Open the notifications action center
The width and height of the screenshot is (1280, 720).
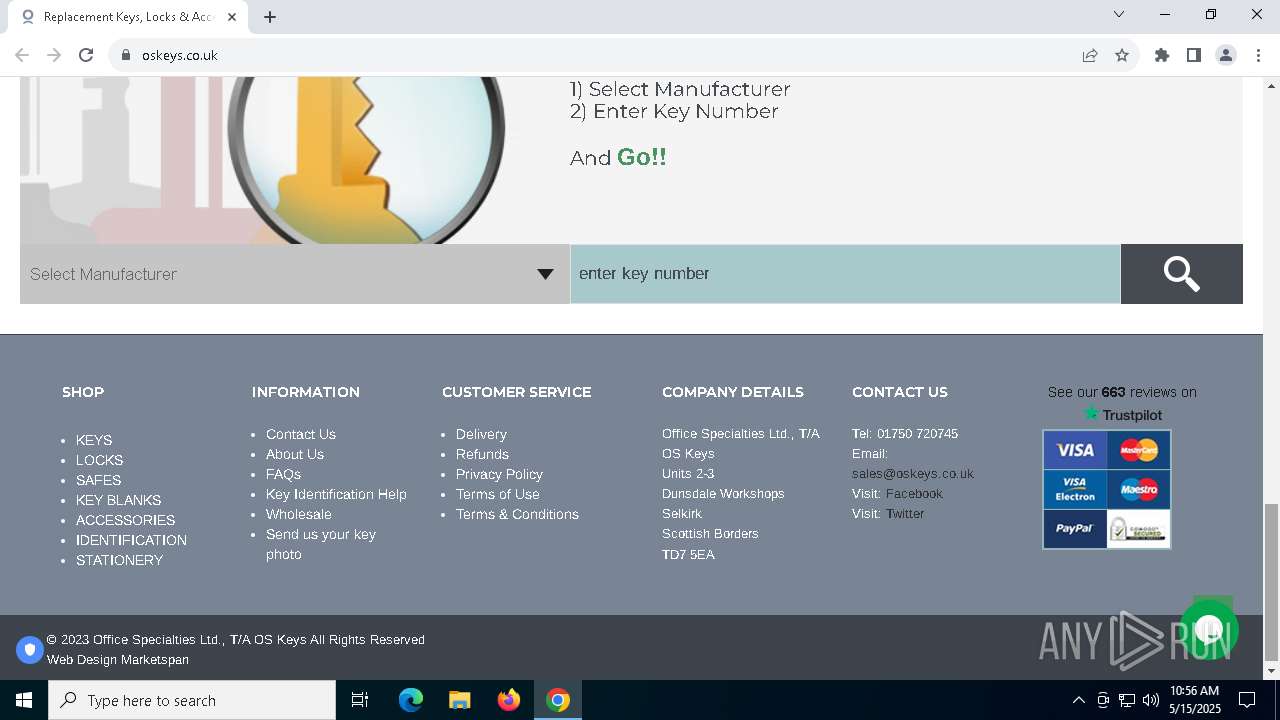pos(1247,700)
